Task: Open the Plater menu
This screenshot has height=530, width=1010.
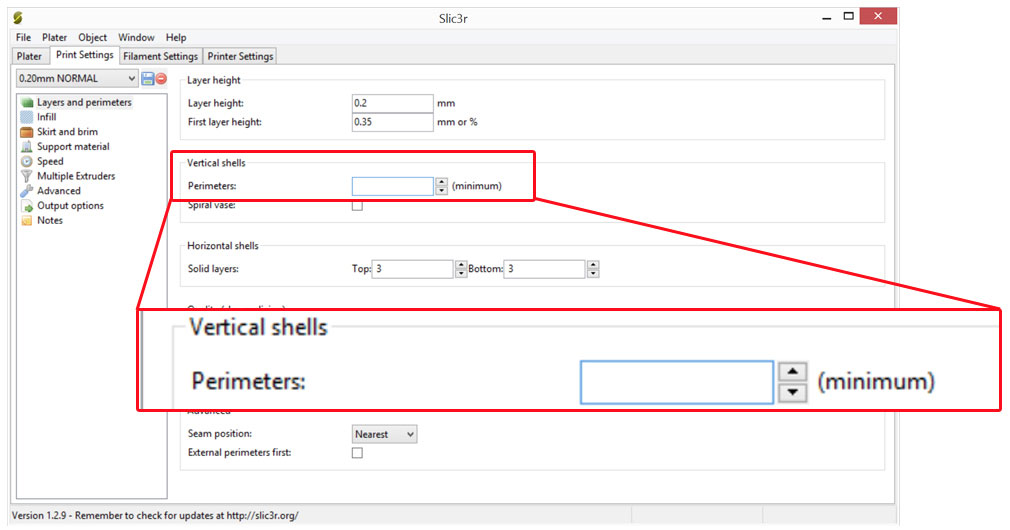Action: pos(54,37)
